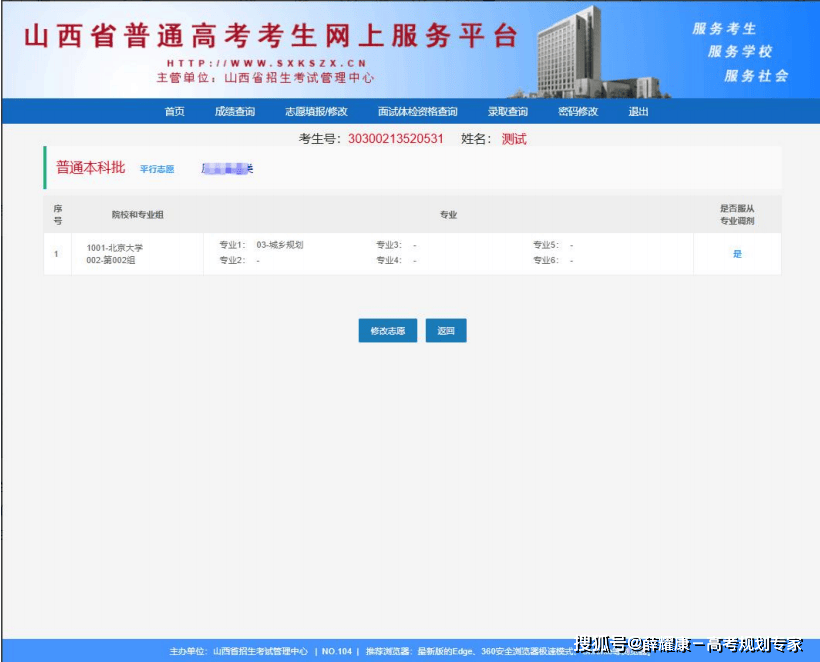This screenshot has width=820, height=662.
Task: Click the 修改志愿 button
Action: (x=388, y=330)
